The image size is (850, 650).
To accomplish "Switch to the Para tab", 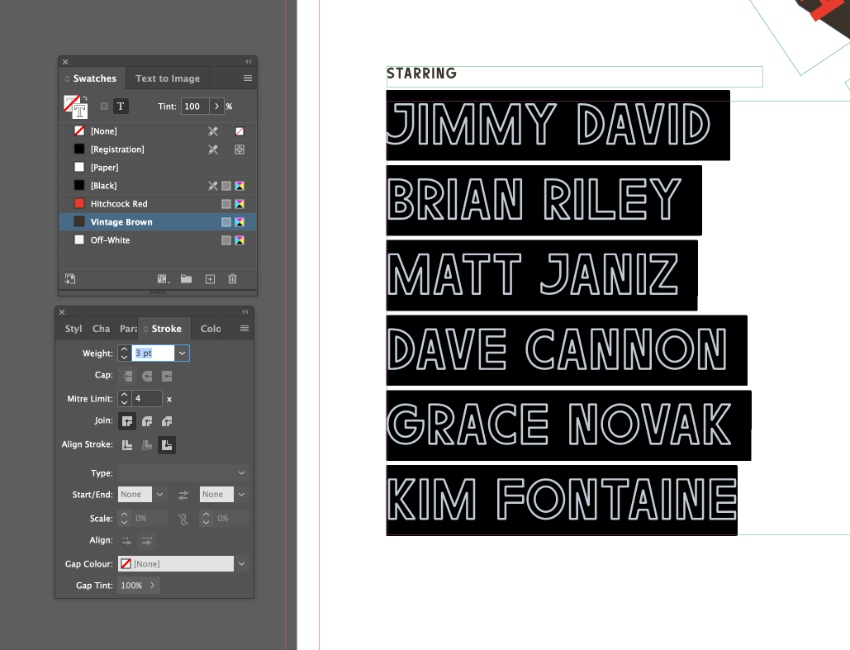I will click(x=128, y=329).
